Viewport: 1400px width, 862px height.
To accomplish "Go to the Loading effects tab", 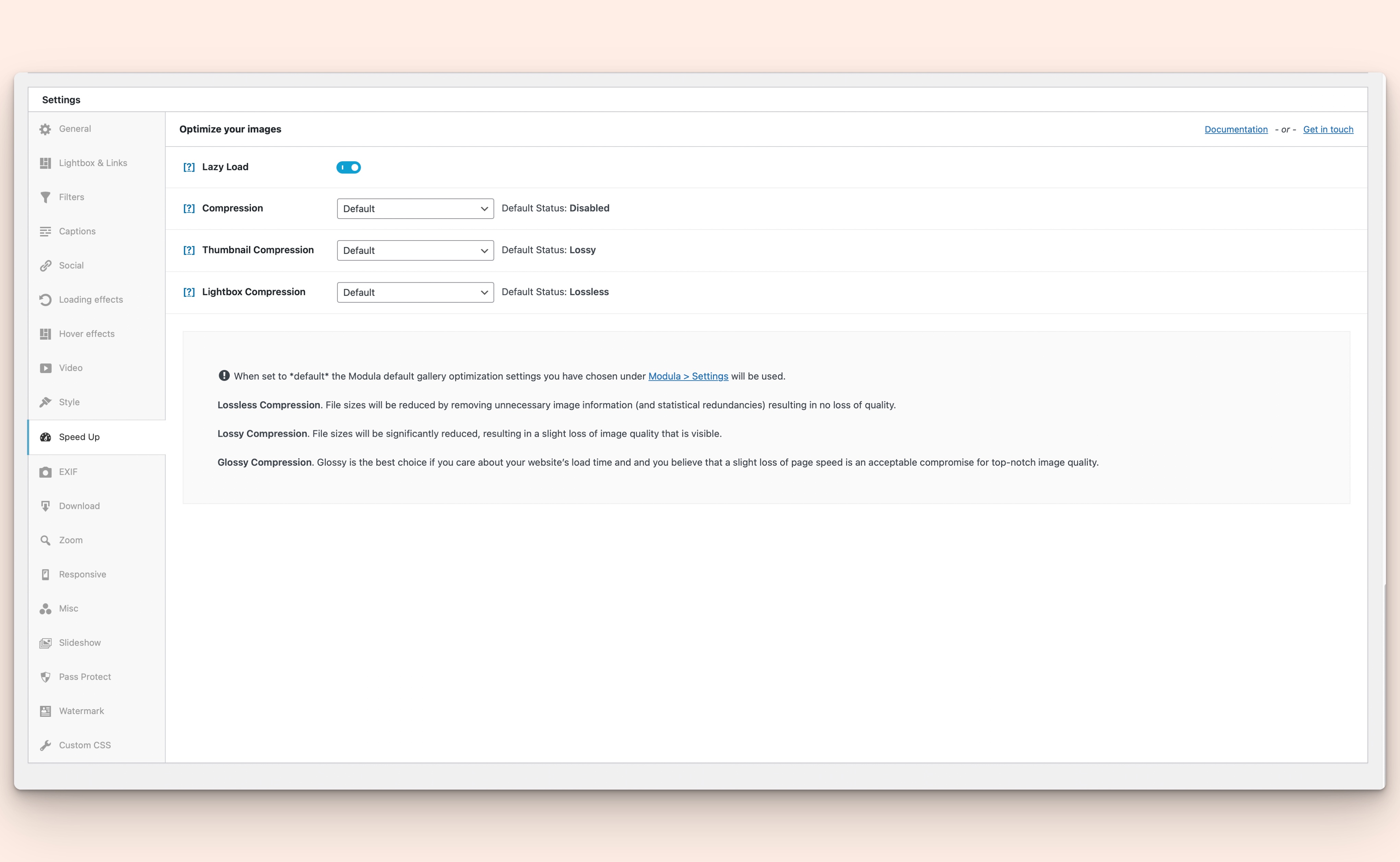I will point(97,300).
